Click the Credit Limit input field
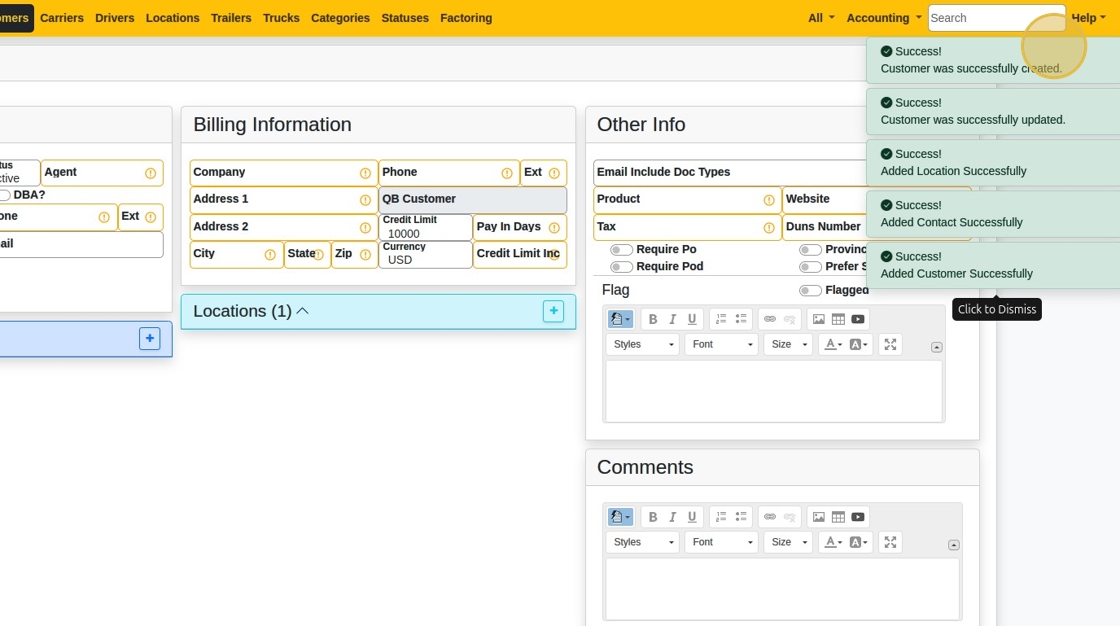The height and width of the screenshot is (626, 1120). pyautogui.click(x=425, y=234)
